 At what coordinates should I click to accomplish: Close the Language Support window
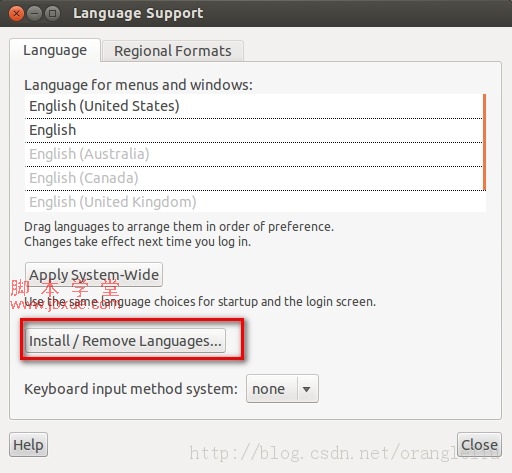pyautogui.click(x=16, y=14)
